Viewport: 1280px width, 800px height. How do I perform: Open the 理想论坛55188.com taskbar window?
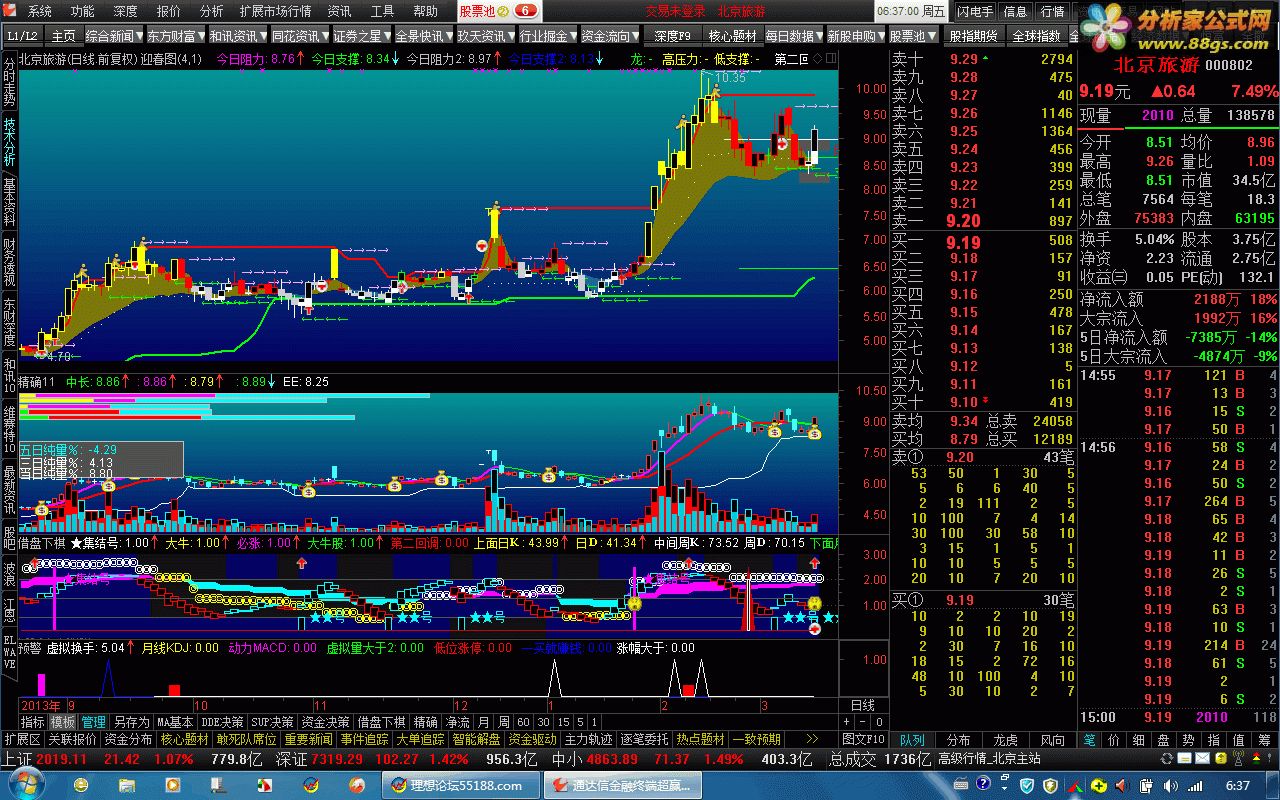pyautogui.click(x=461, y=785)
